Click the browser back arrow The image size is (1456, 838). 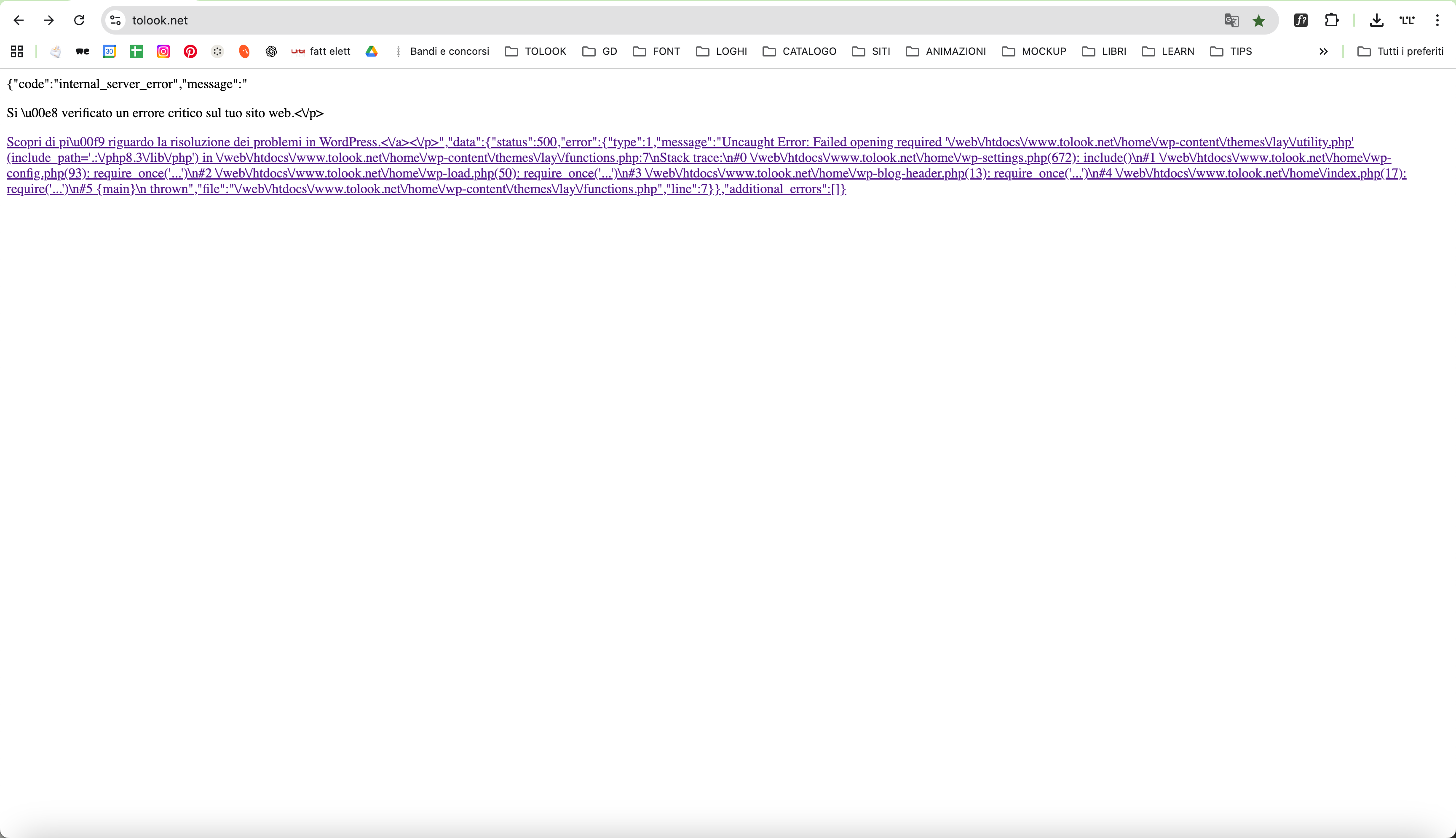19,20
